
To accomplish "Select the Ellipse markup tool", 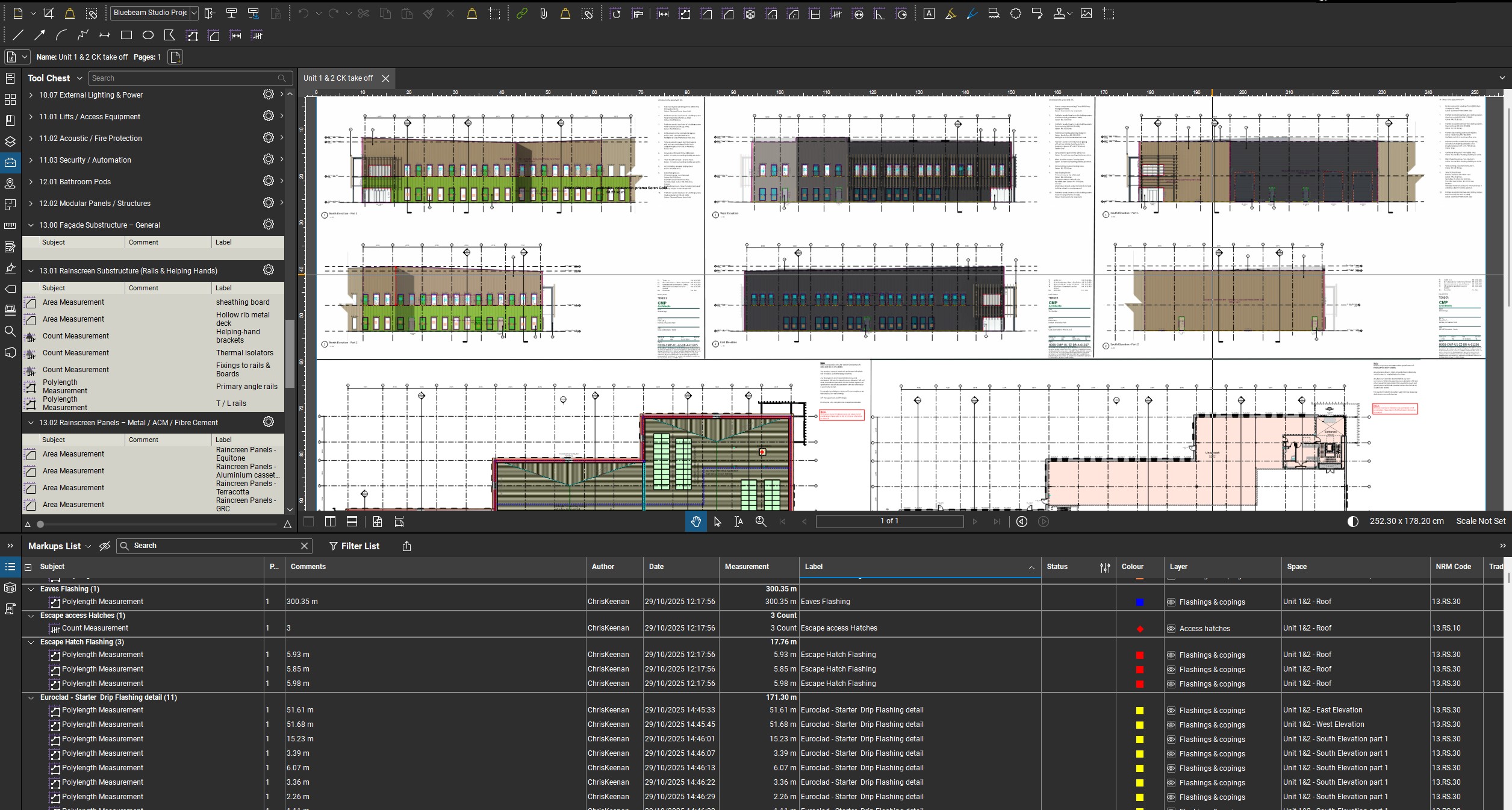I will (148, 36).
